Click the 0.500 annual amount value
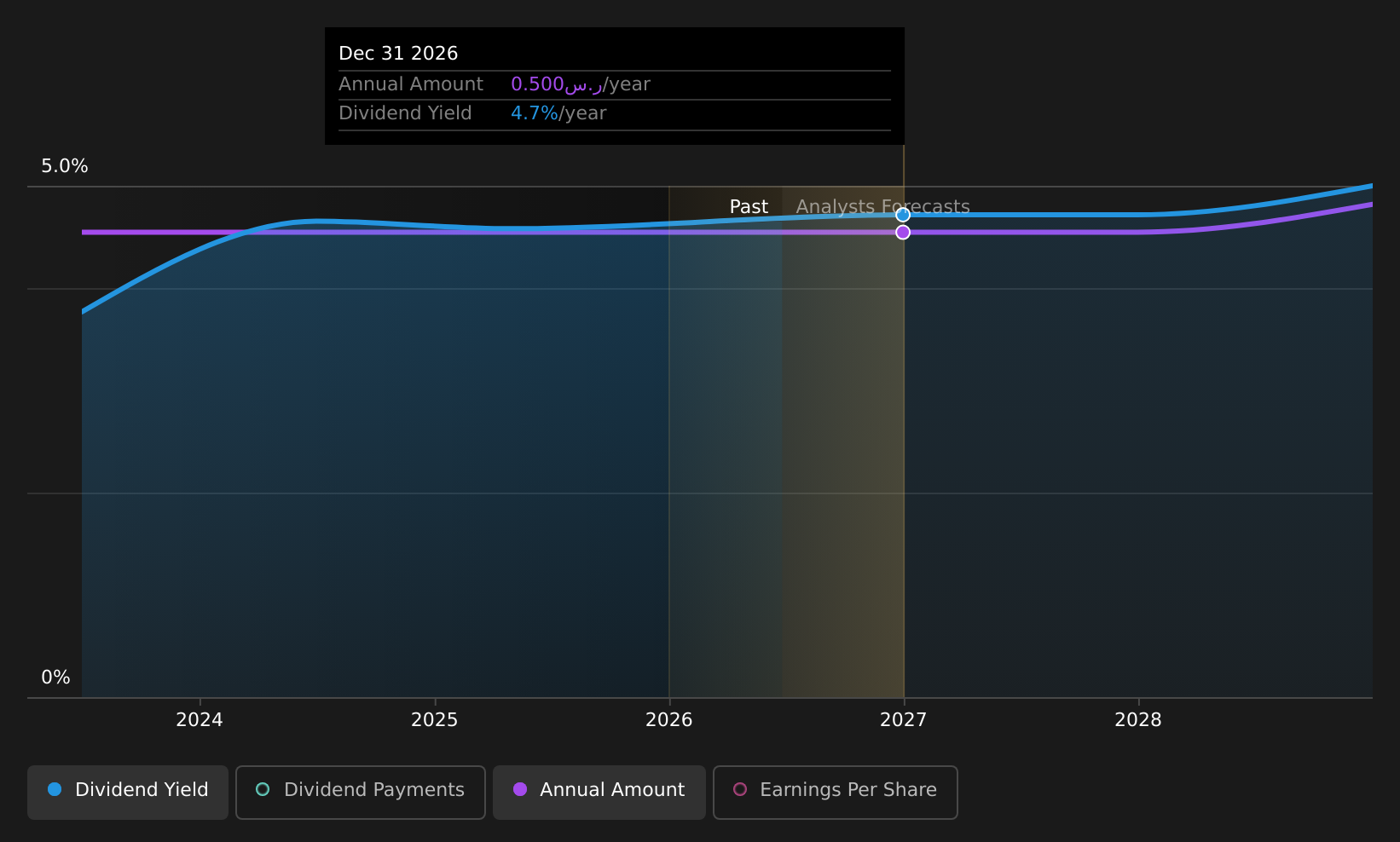Screen dimensions: 1400x842 click(557, 84)
